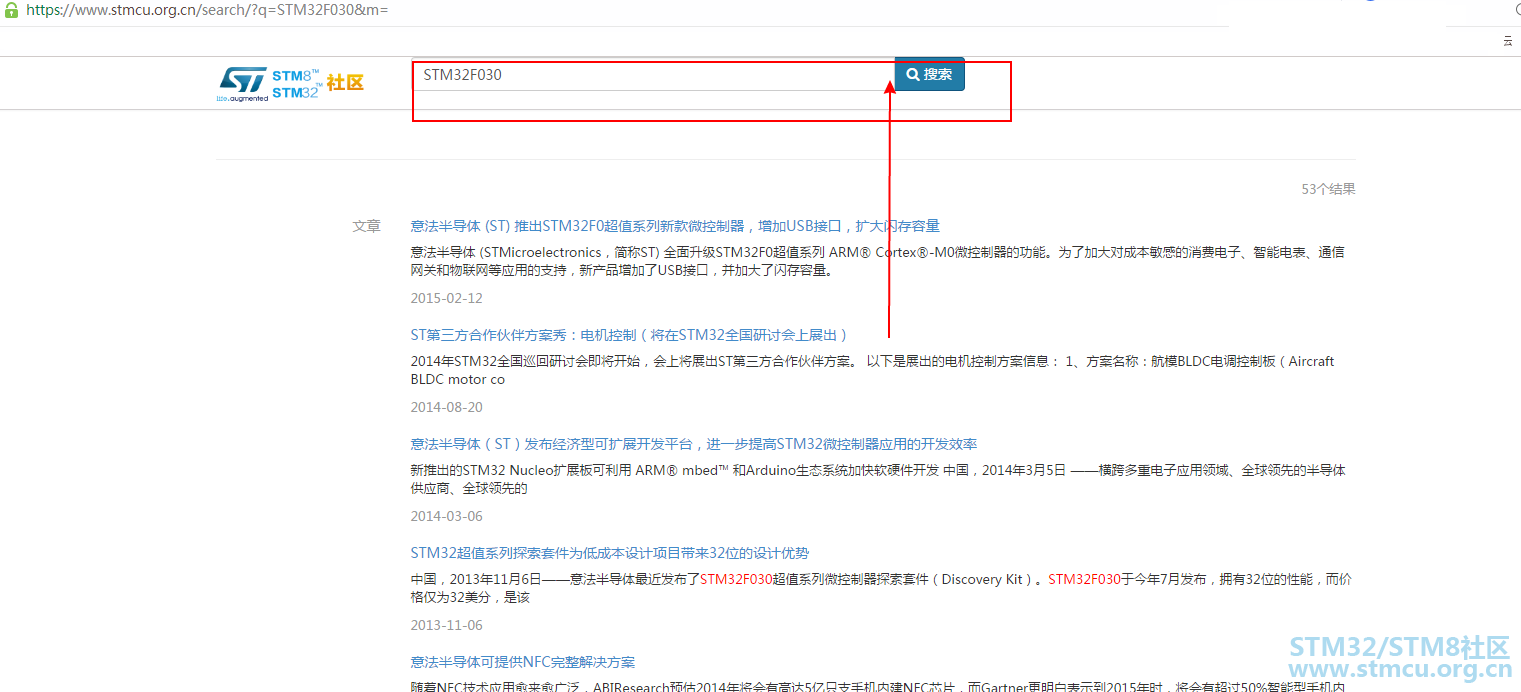Open article ST第三方合作伙伴方案秀：电机控制
Screen dimensions: 1521x692
click(x=630, y=335)
